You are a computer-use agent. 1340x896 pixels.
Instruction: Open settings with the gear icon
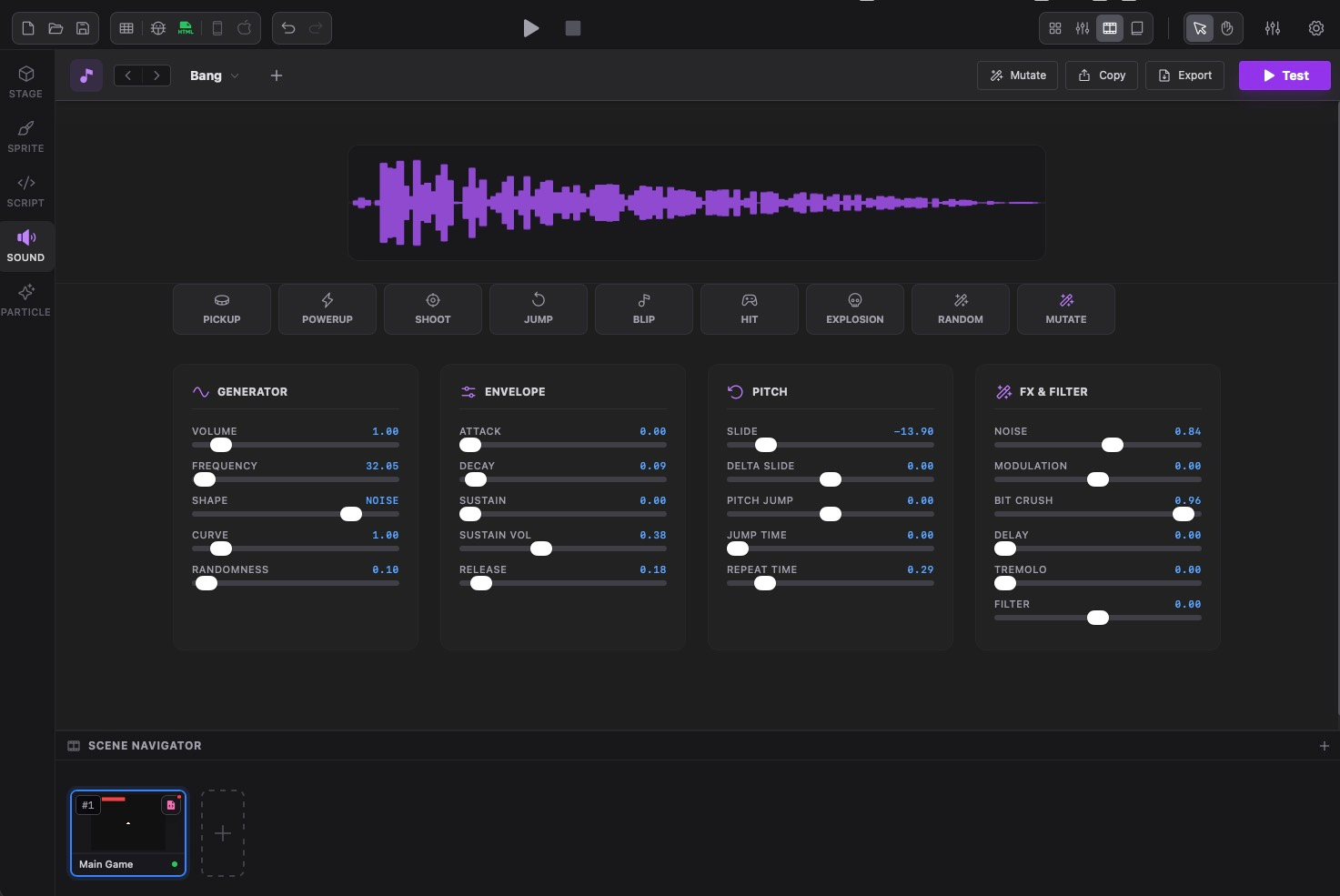(1316, 28)
